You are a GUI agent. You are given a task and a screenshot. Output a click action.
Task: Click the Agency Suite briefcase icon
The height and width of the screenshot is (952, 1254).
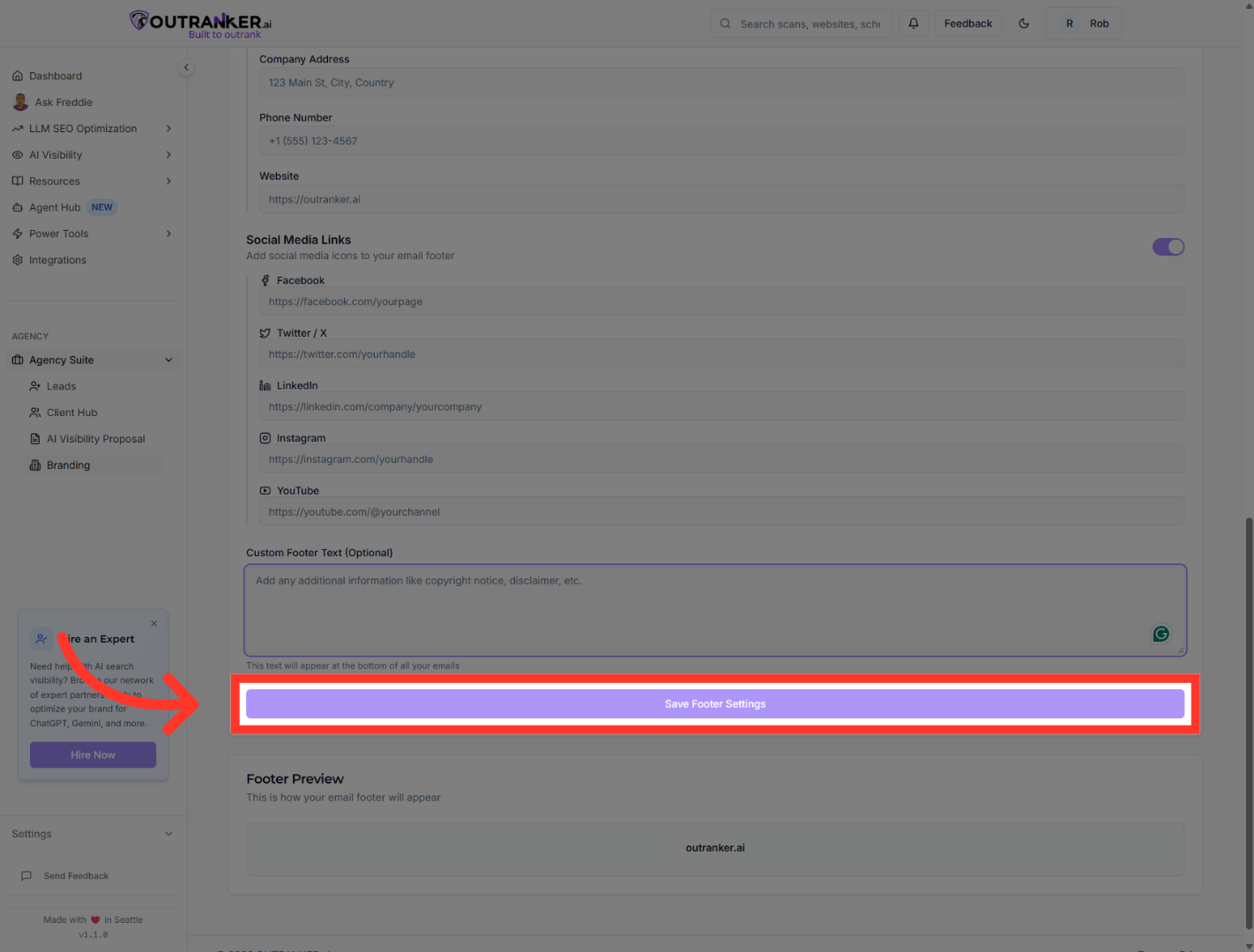[x=18, y=360]
